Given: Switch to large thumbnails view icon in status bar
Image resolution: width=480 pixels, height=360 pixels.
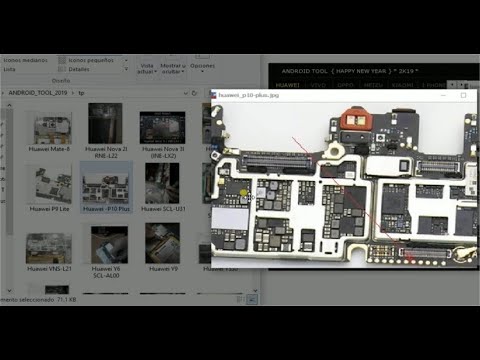Looking at the screenshot, I should click(x=252, y=299).
